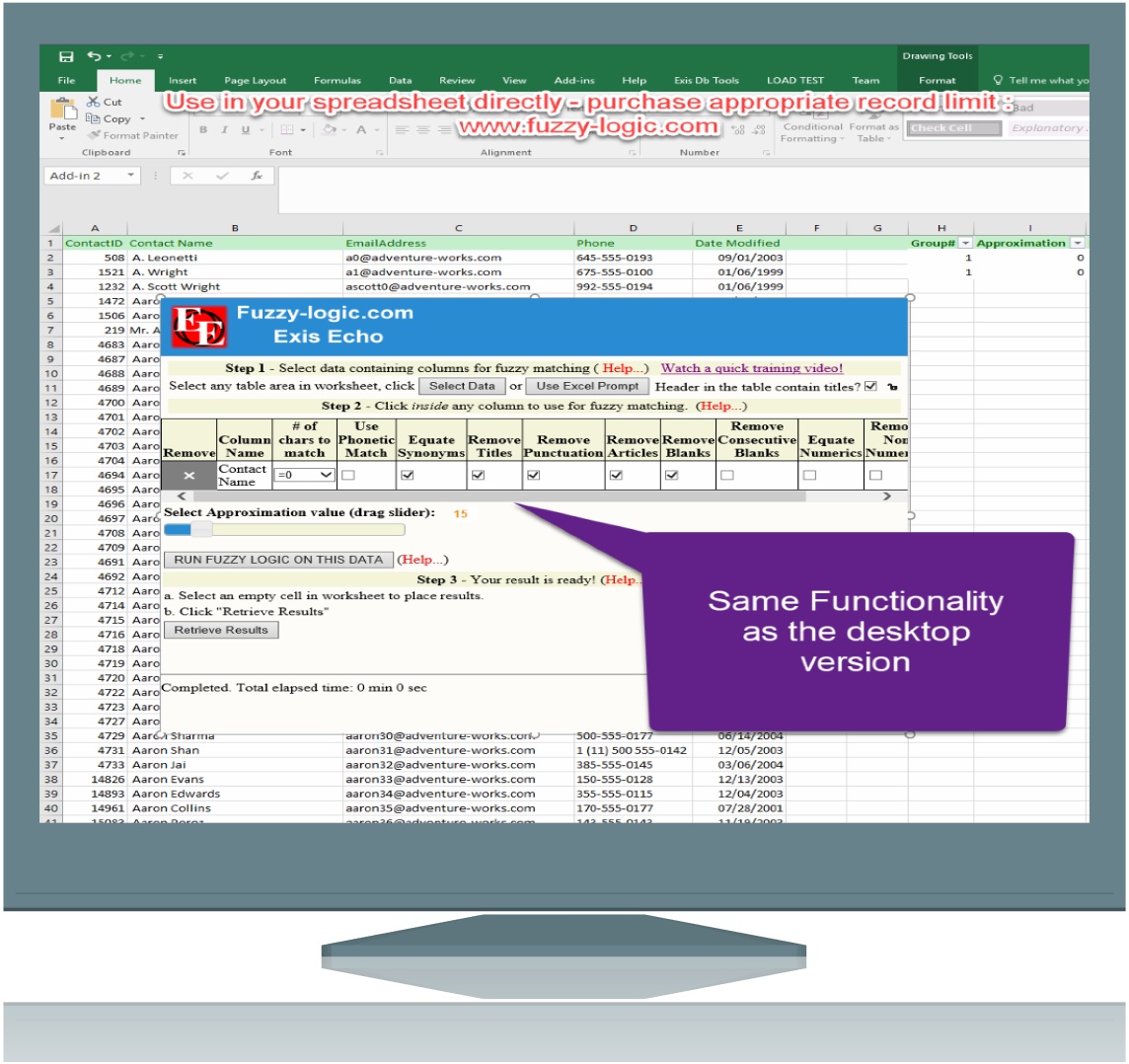This screenshot has height=1064, width=1129.
Task: Click the Cut scissors icon
Action: pos(93,102)
